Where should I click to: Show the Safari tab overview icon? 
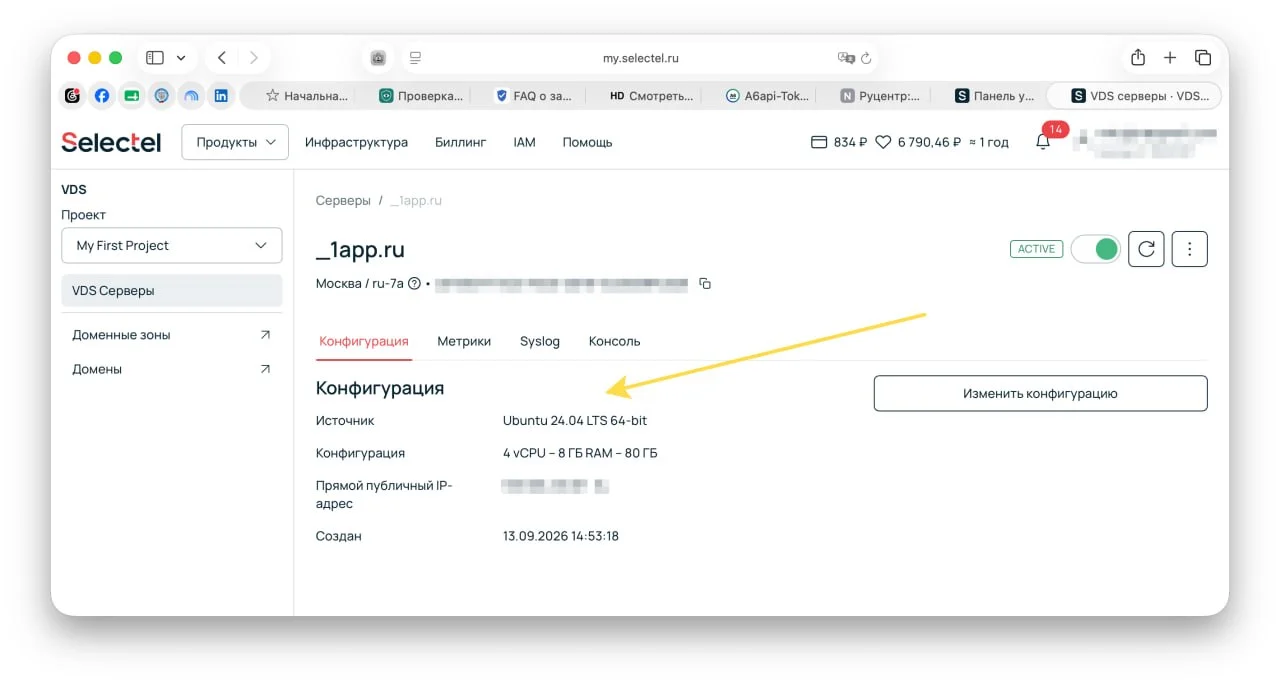(1203, 58)
